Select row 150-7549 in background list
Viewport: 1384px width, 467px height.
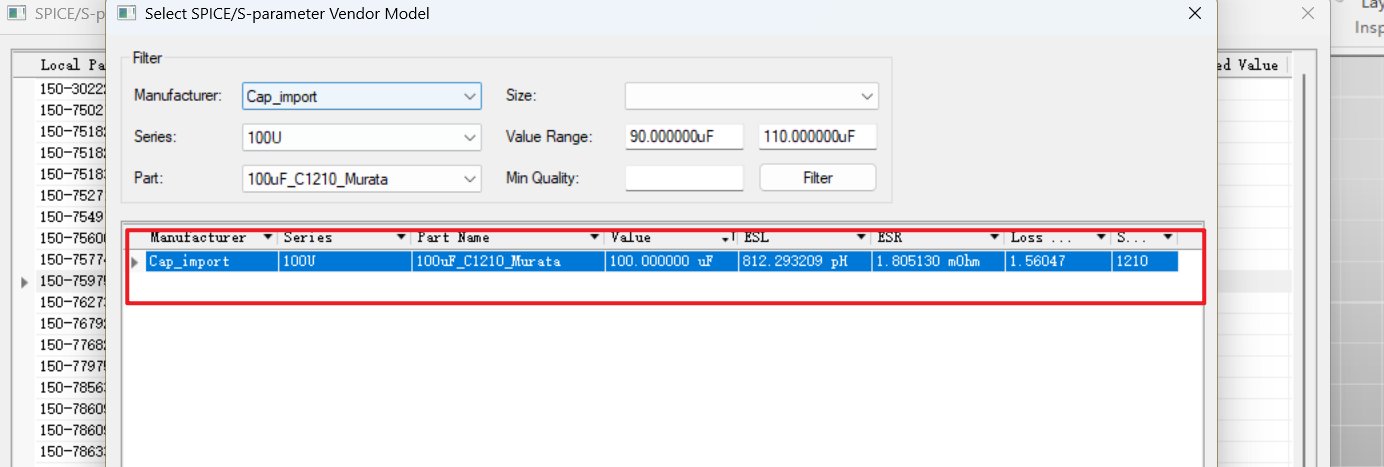coord(70,217)
